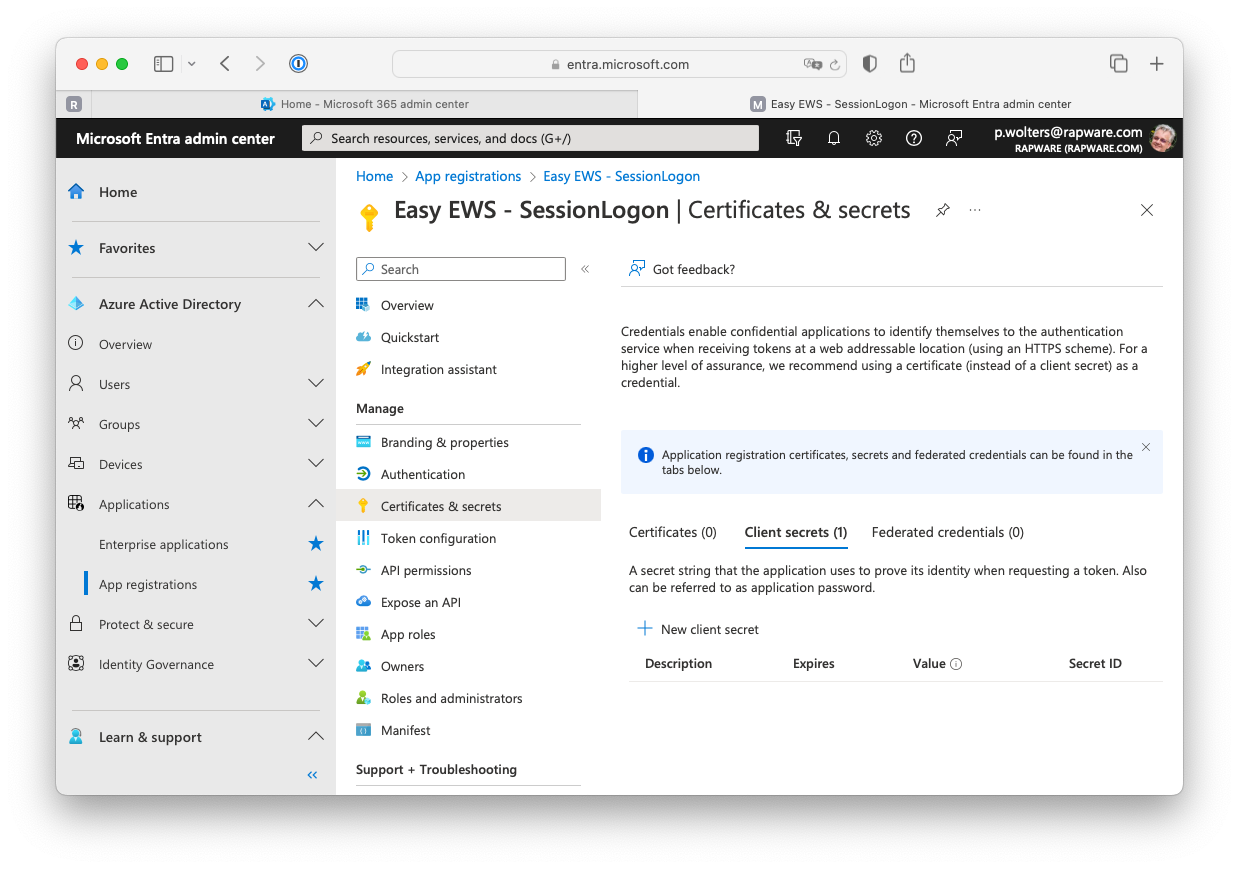The height and width of the screenshot is (869, 1239).
Task: Collapse the Applications menu
Action: [316, 503]
